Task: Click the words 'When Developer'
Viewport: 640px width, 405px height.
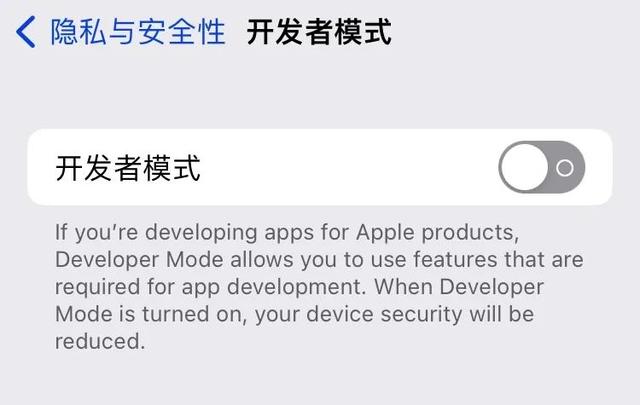Action: pos(459,287)
